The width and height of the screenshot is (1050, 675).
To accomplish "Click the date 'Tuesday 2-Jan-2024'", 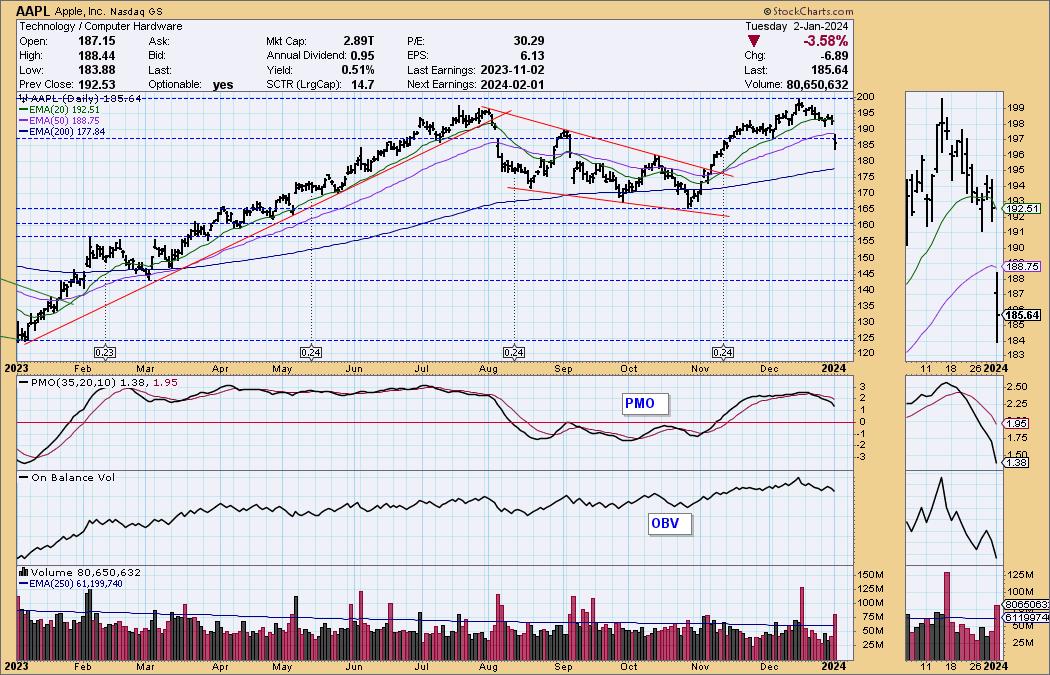I will coord(797,26).
